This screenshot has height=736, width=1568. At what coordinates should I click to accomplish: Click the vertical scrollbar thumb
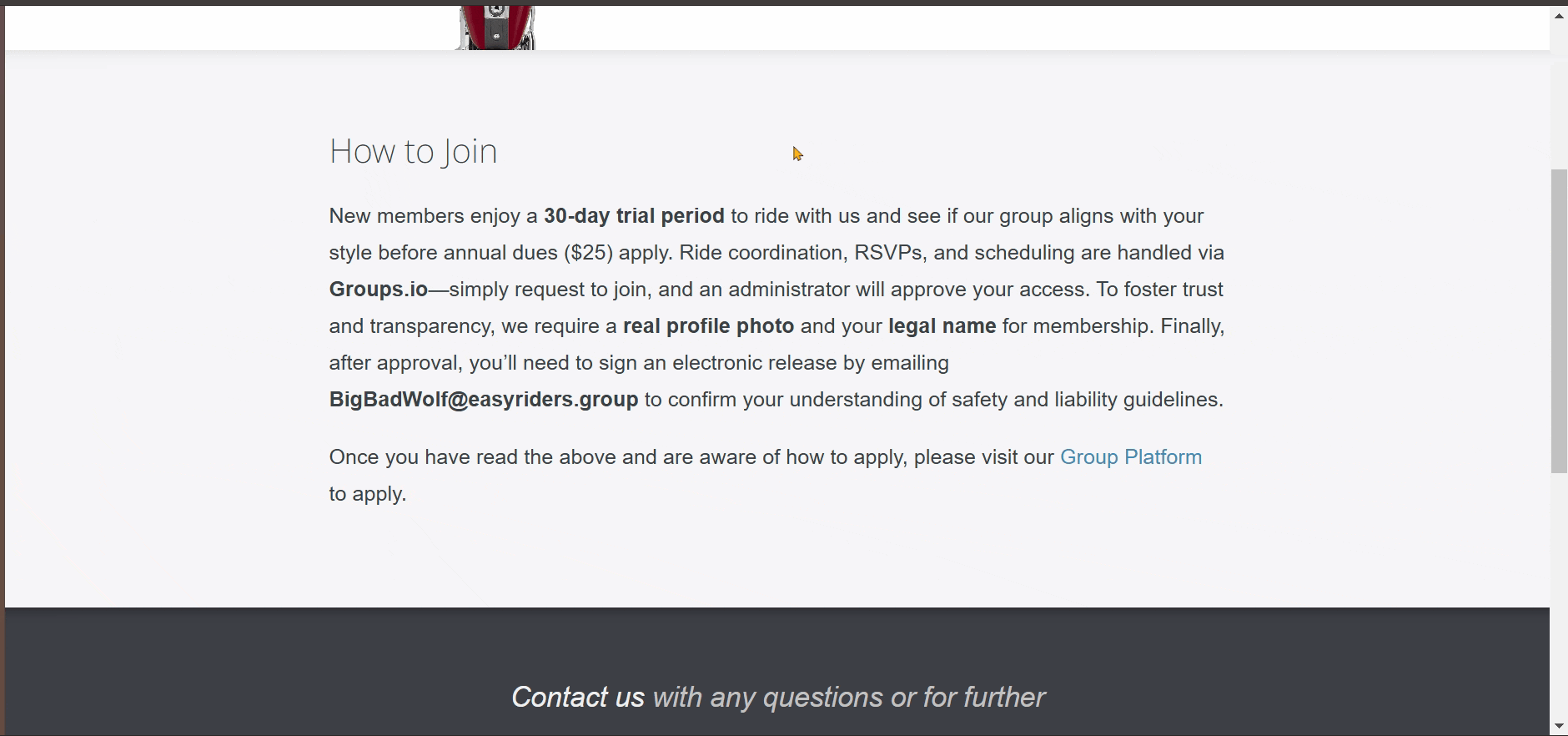click(1559, 321)
